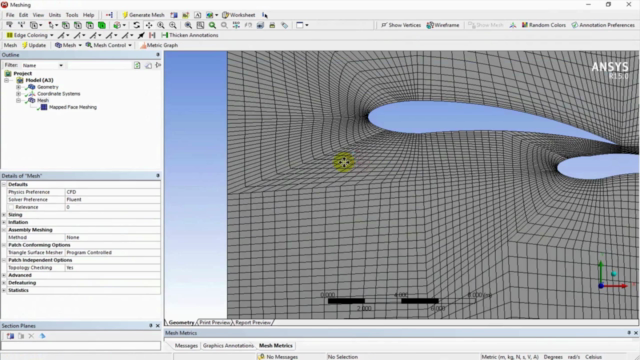
Task: Open the View menu
Action: (x=38, y=15)
